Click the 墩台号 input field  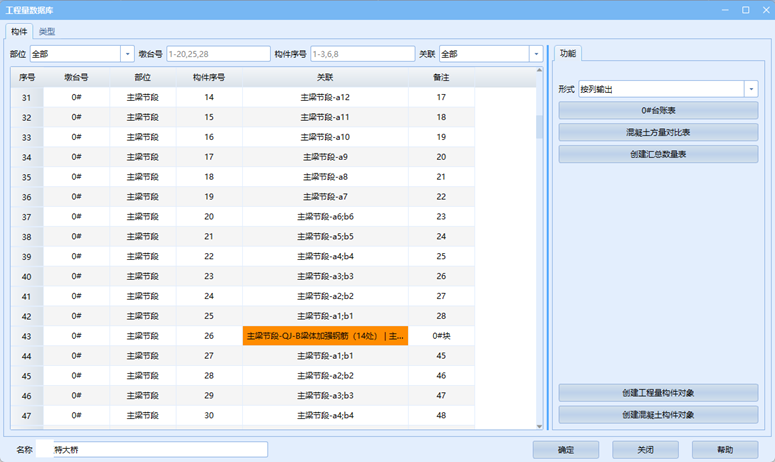coord(217,54)
